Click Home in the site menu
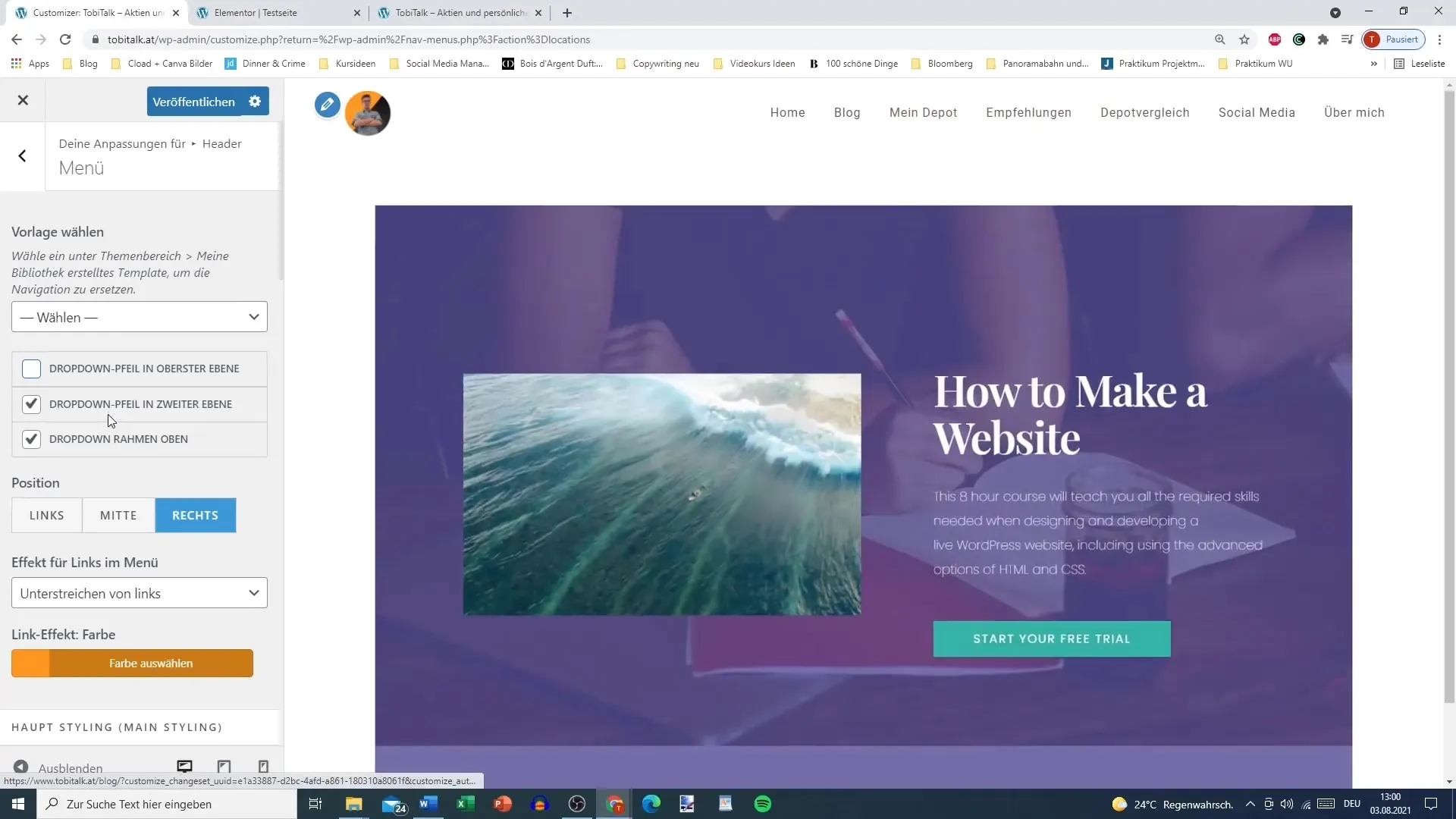The image size is (1456, 819). tap(787, 112)
